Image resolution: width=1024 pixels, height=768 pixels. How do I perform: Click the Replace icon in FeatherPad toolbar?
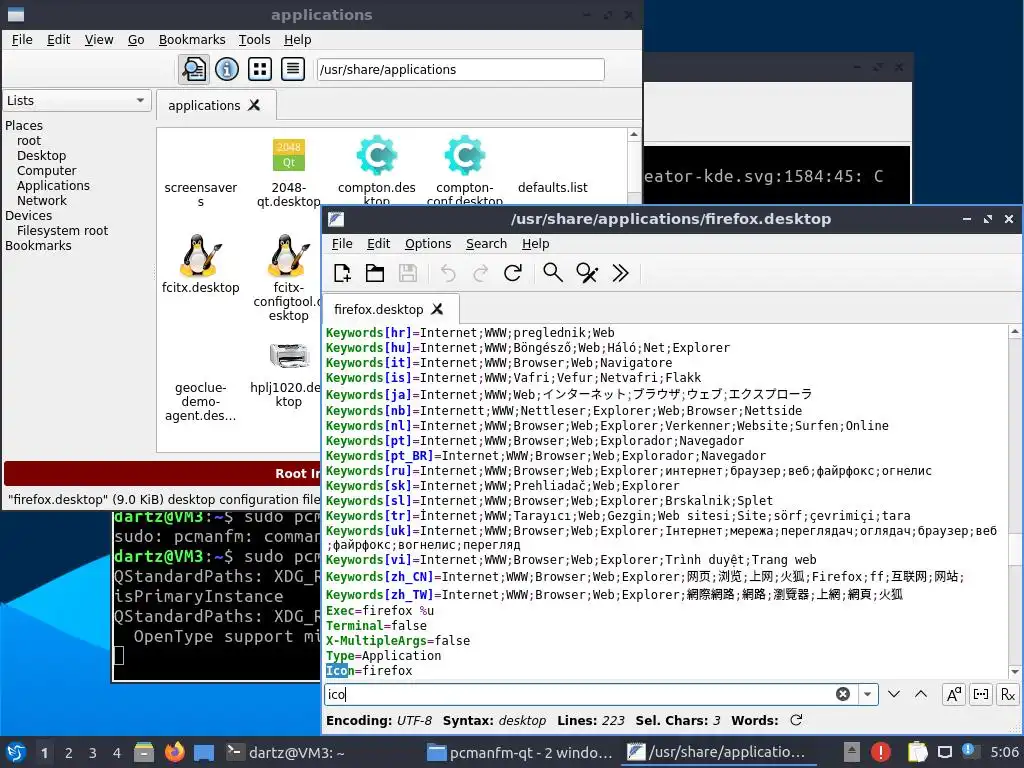(x=586, y=273)
